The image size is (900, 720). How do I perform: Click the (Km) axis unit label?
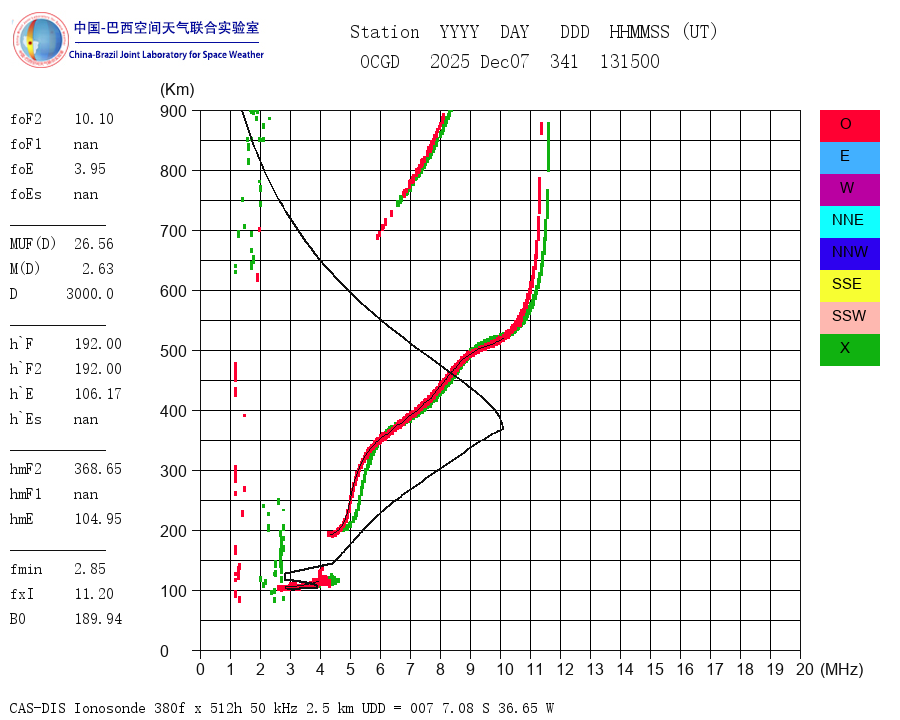click(177, 90)
